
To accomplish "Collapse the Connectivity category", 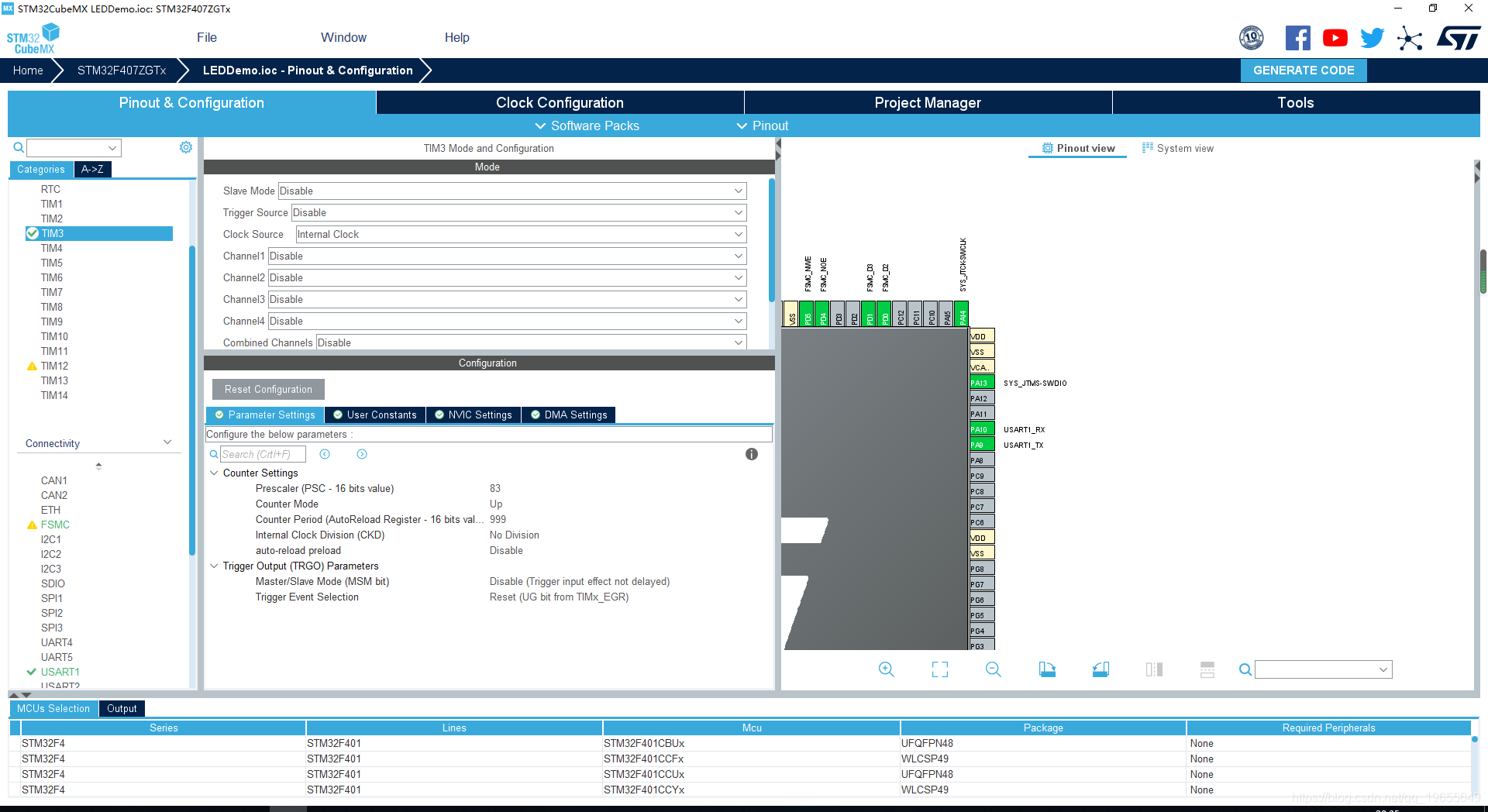I will (167, 442).
